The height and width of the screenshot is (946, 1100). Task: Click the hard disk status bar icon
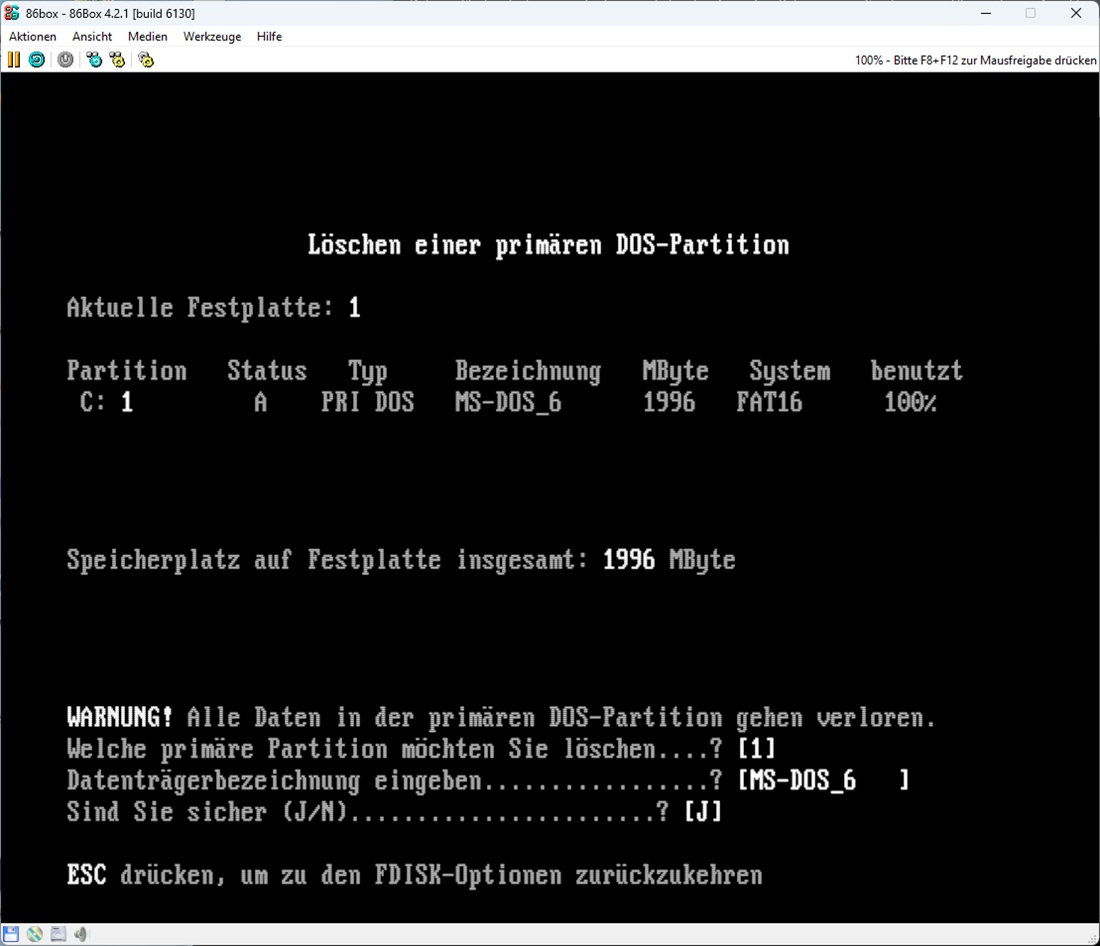(58, 934)
